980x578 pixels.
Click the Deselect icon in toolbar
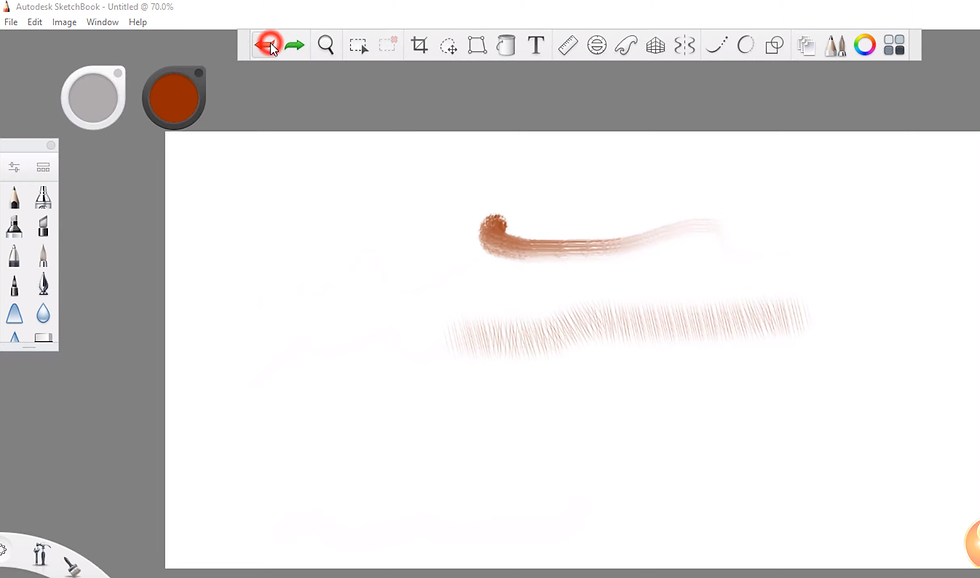pos(388,44)
